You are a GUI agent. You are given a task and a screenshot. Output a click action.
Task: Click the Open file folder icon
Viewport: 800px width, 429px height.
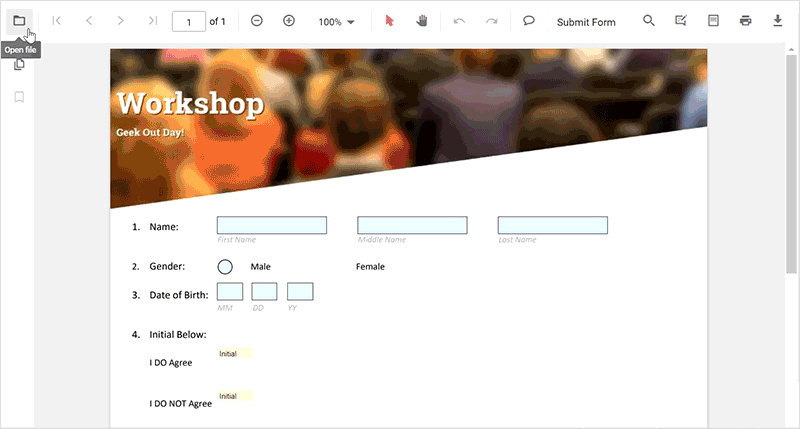coord(19,21)
